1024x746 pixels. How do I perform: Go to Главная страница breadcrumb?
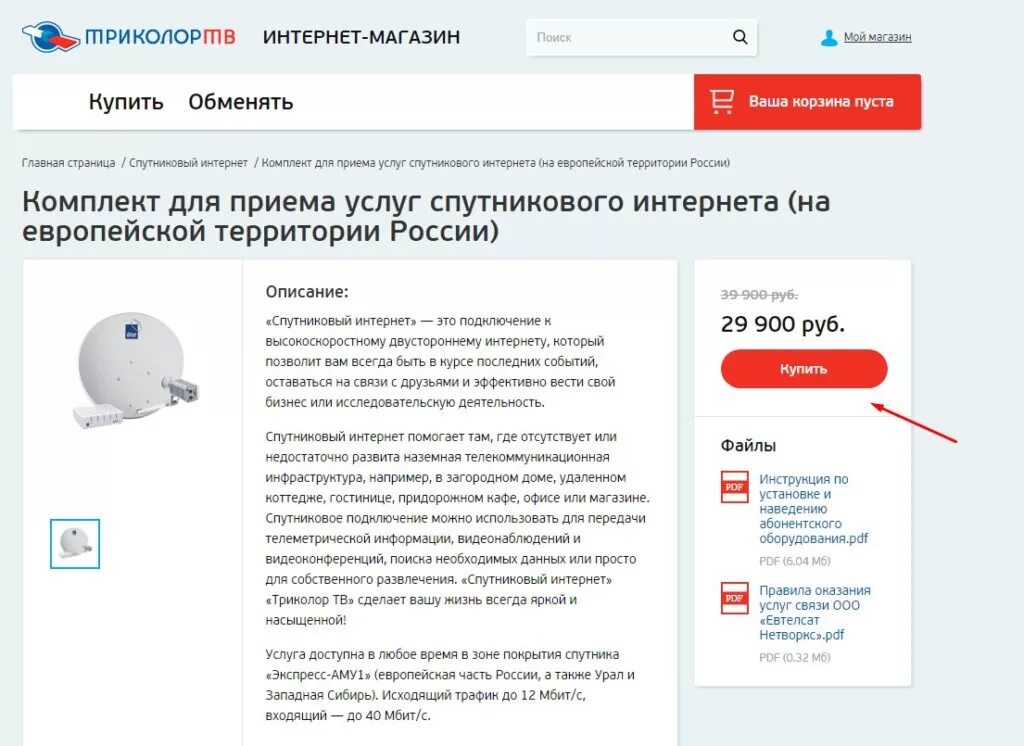(x=68, y=163)
